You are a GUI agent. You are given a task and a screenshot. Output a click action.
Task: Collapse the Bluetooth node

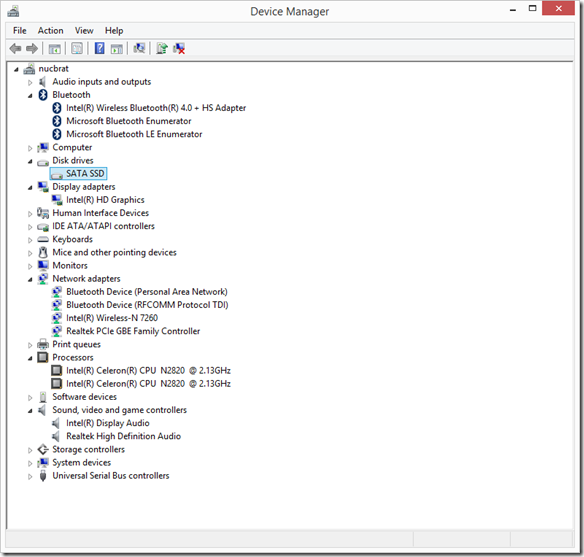click(30, 96)
